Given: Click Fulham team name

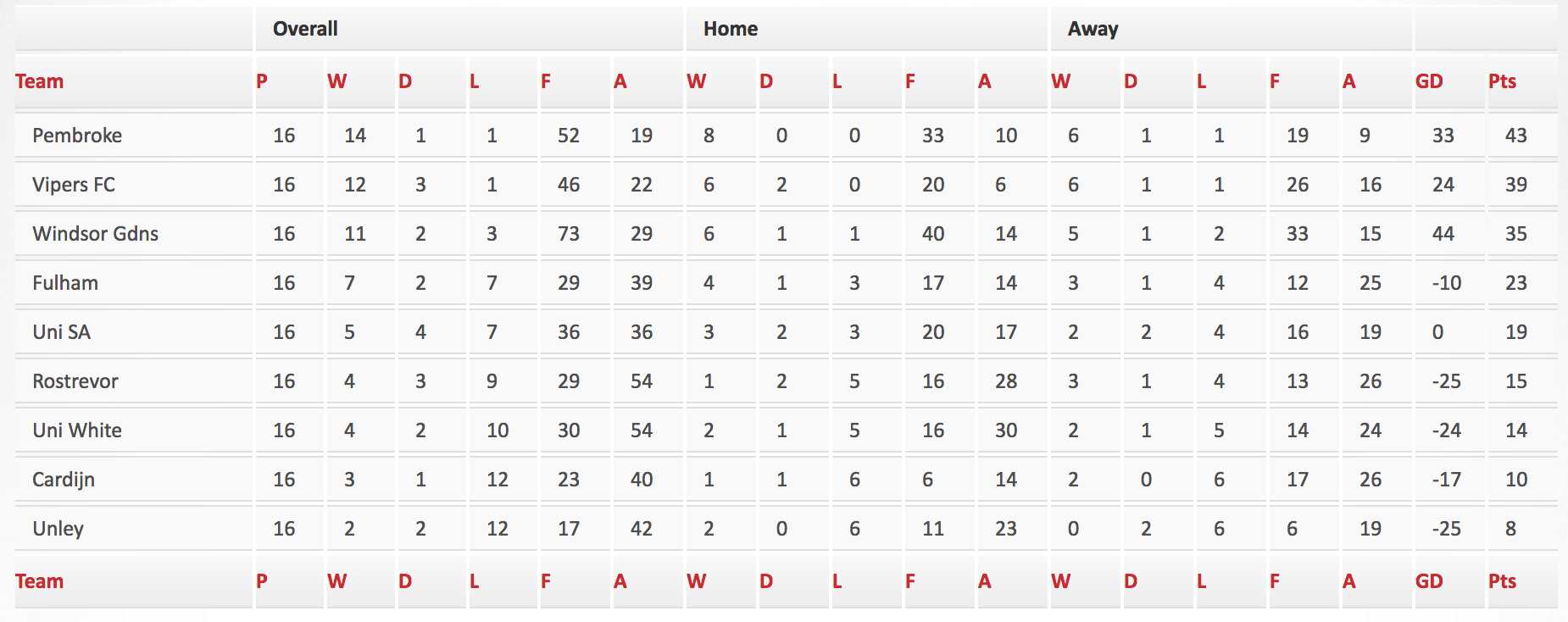Looking at the screenshot, I should point(65,283).
